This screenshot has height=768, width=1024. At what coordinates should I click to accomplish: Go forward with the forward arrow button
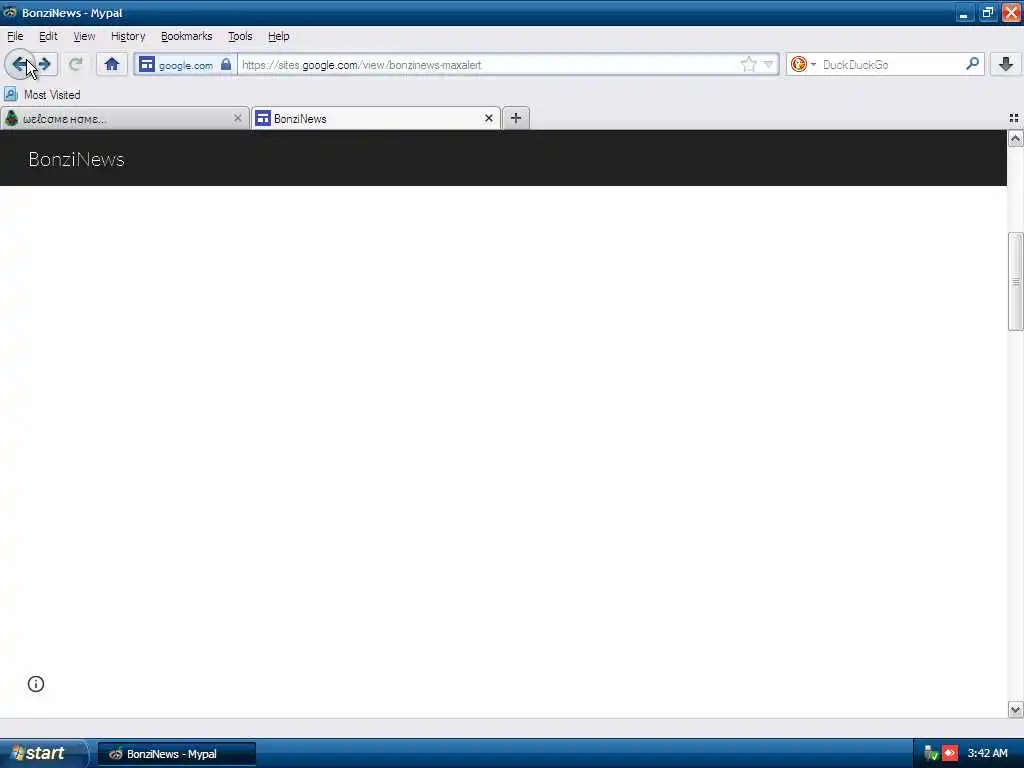coord(45,64)
